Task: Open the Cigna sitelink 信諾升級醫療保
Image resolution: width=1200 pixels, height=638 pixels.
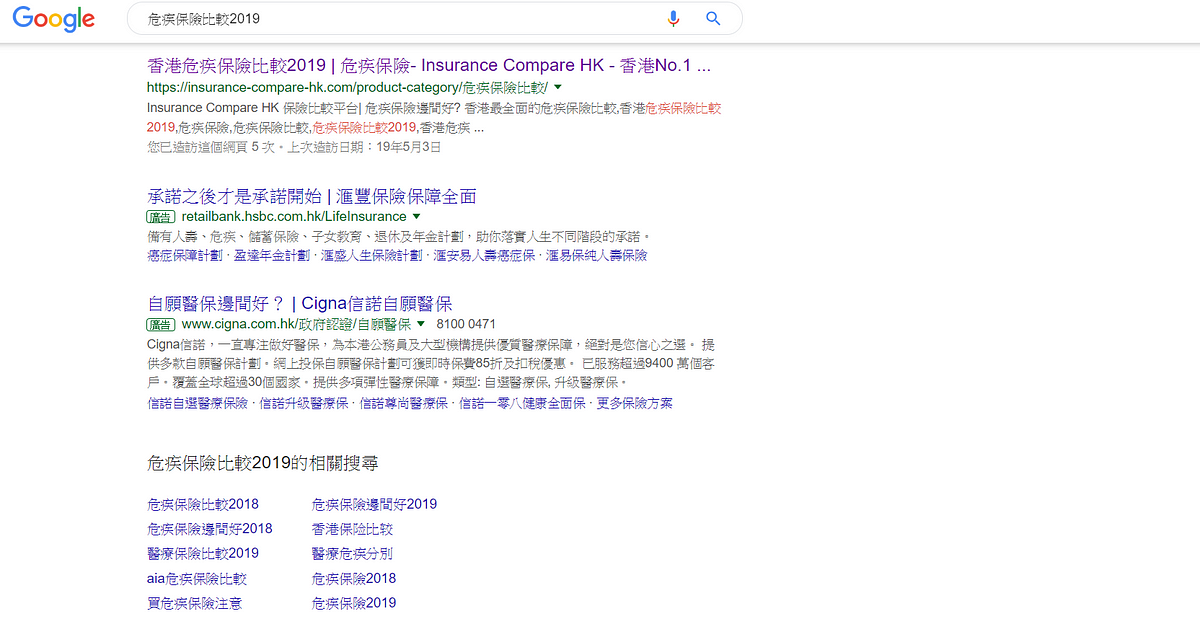Action: [303, 404]
